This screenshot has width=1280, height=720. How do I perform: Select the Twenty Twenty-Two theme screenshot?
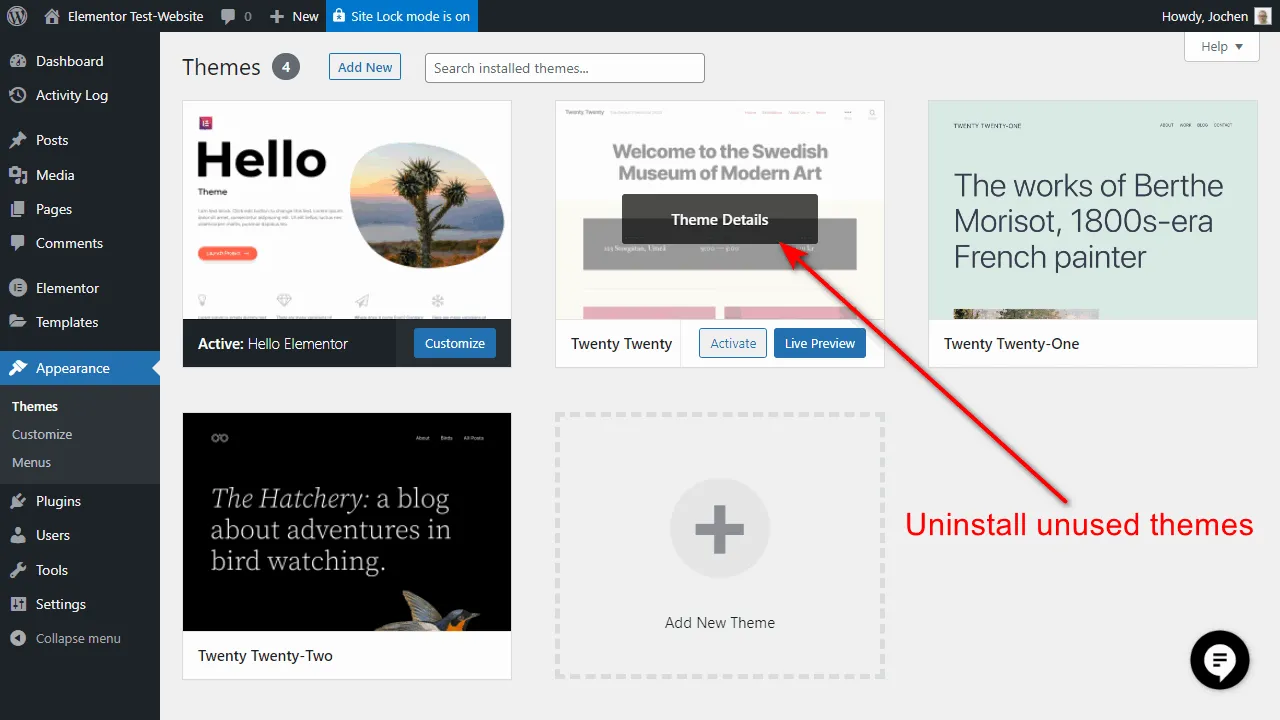tap(347, 522)
